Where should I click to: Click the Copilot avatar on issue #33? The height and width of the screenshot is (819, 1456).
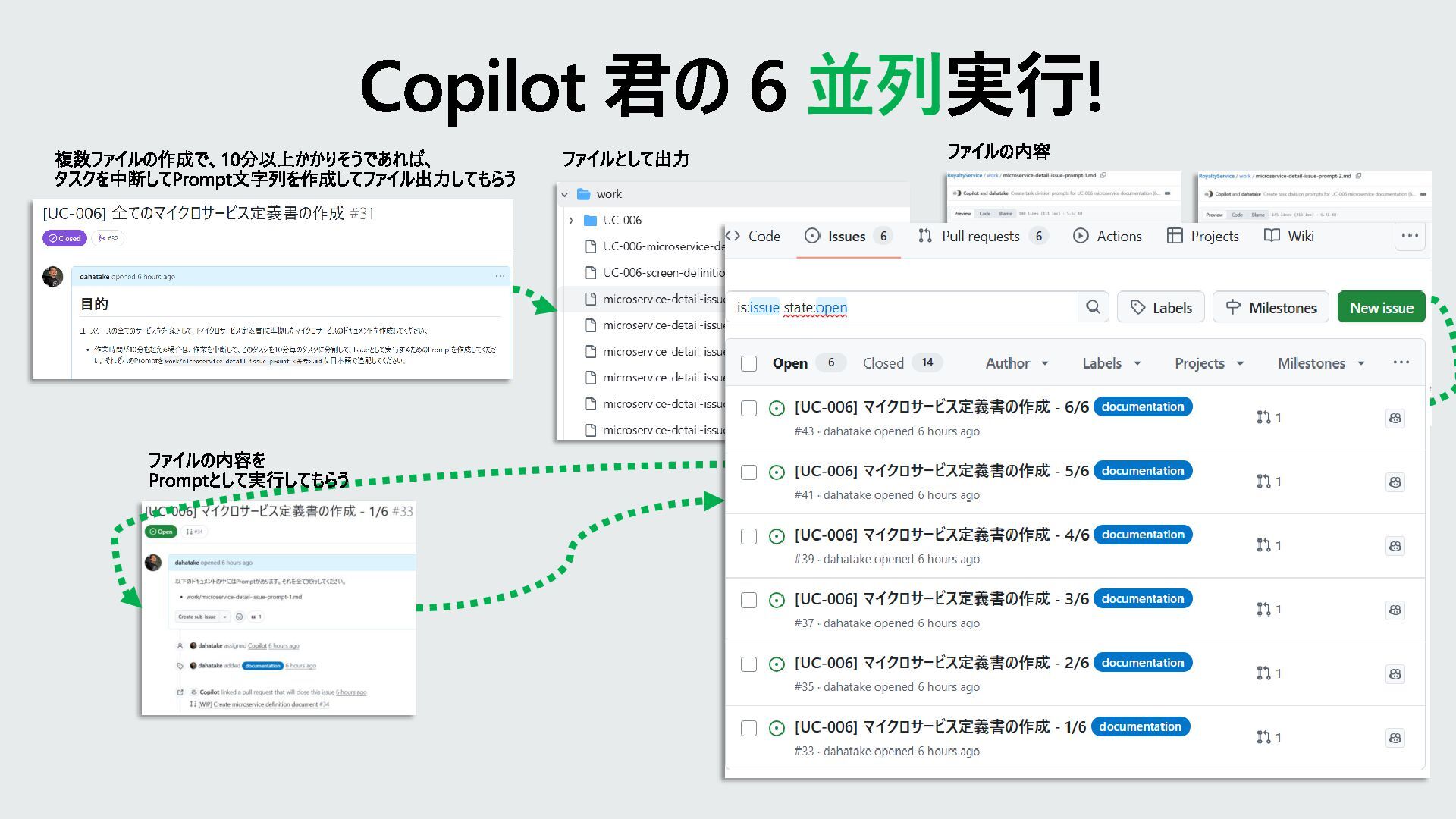click(x=1395, y=738)
